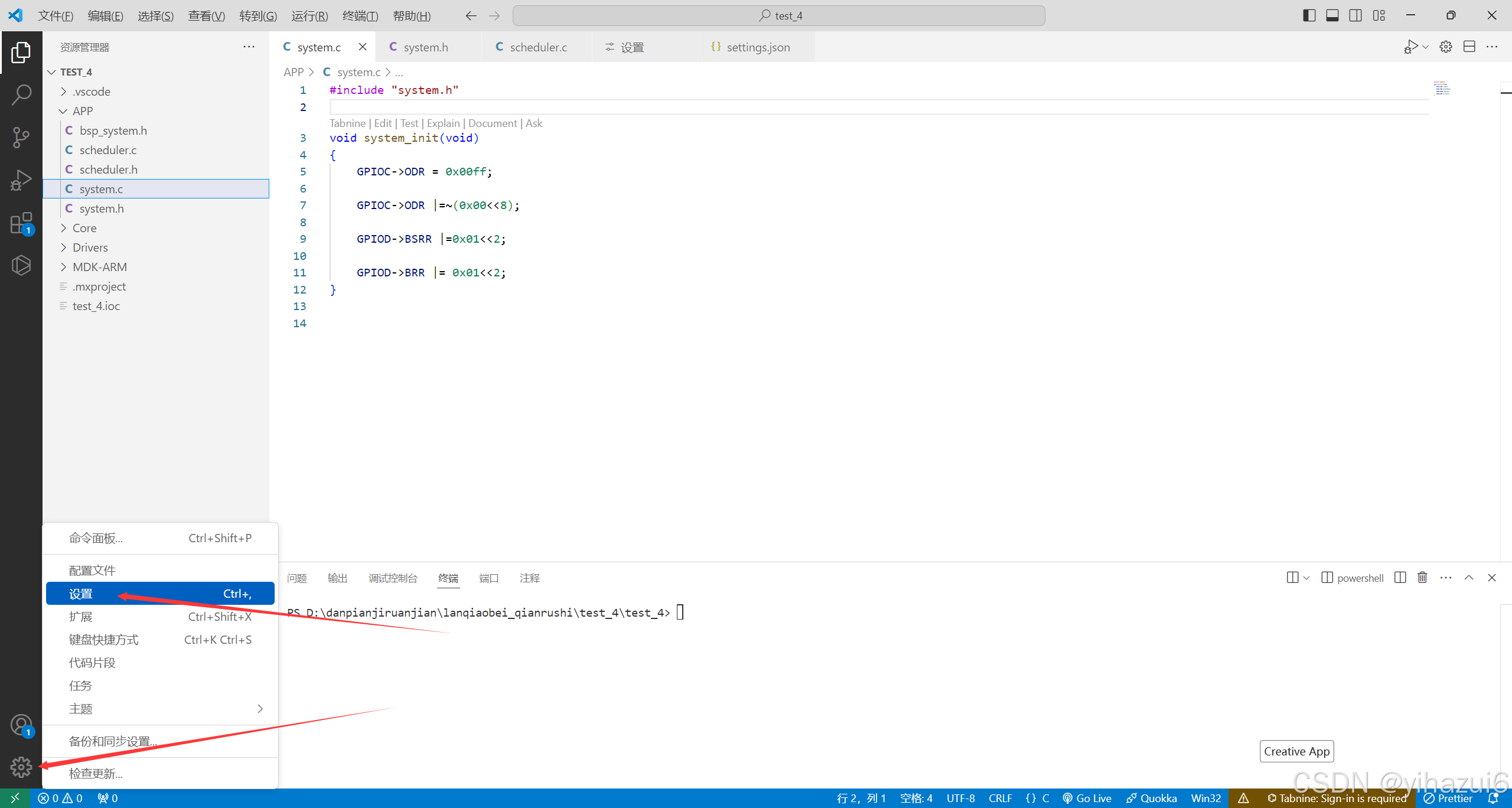Toggle primary sidebar visibility in title bar
This screenshot has width=1512, height=808.
(1309, 15)
